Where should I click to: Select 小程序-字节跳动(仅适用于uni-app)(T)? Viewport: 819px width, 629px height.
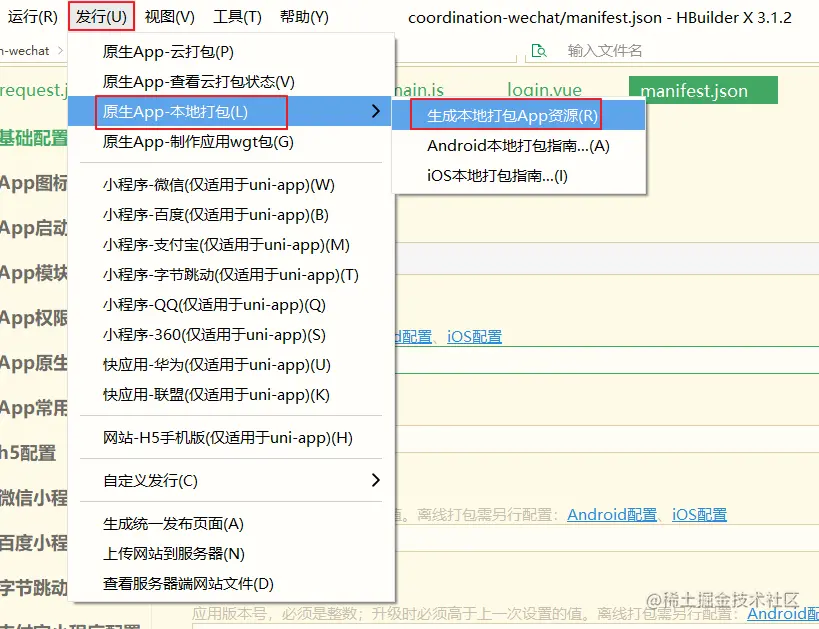pos(231,275)
